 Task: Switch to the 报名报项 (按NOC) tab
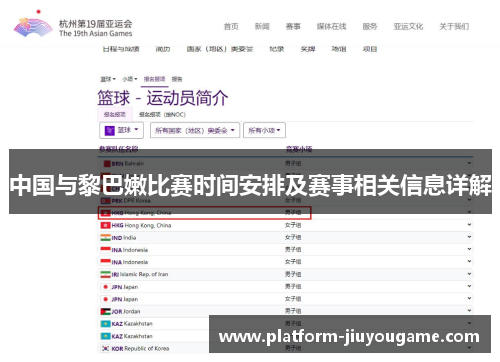click(162, 114)
